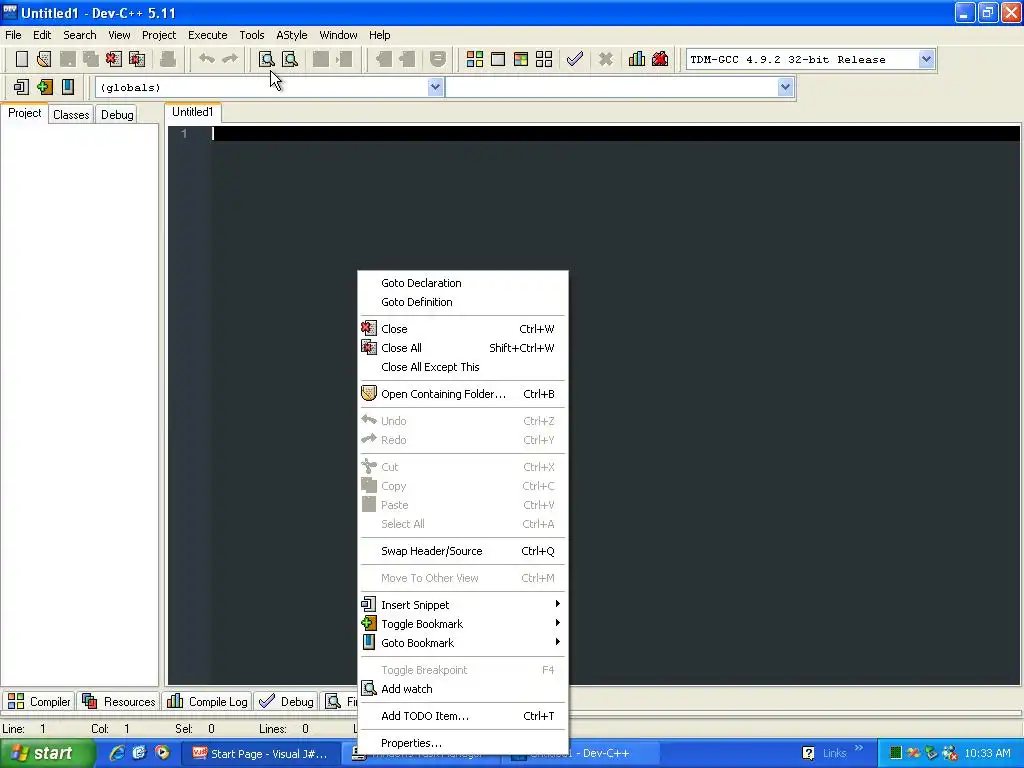The height and width of the screenshot is (768, 1024).
Task: Click the Windows start button
Action: (x=47, y=754)
